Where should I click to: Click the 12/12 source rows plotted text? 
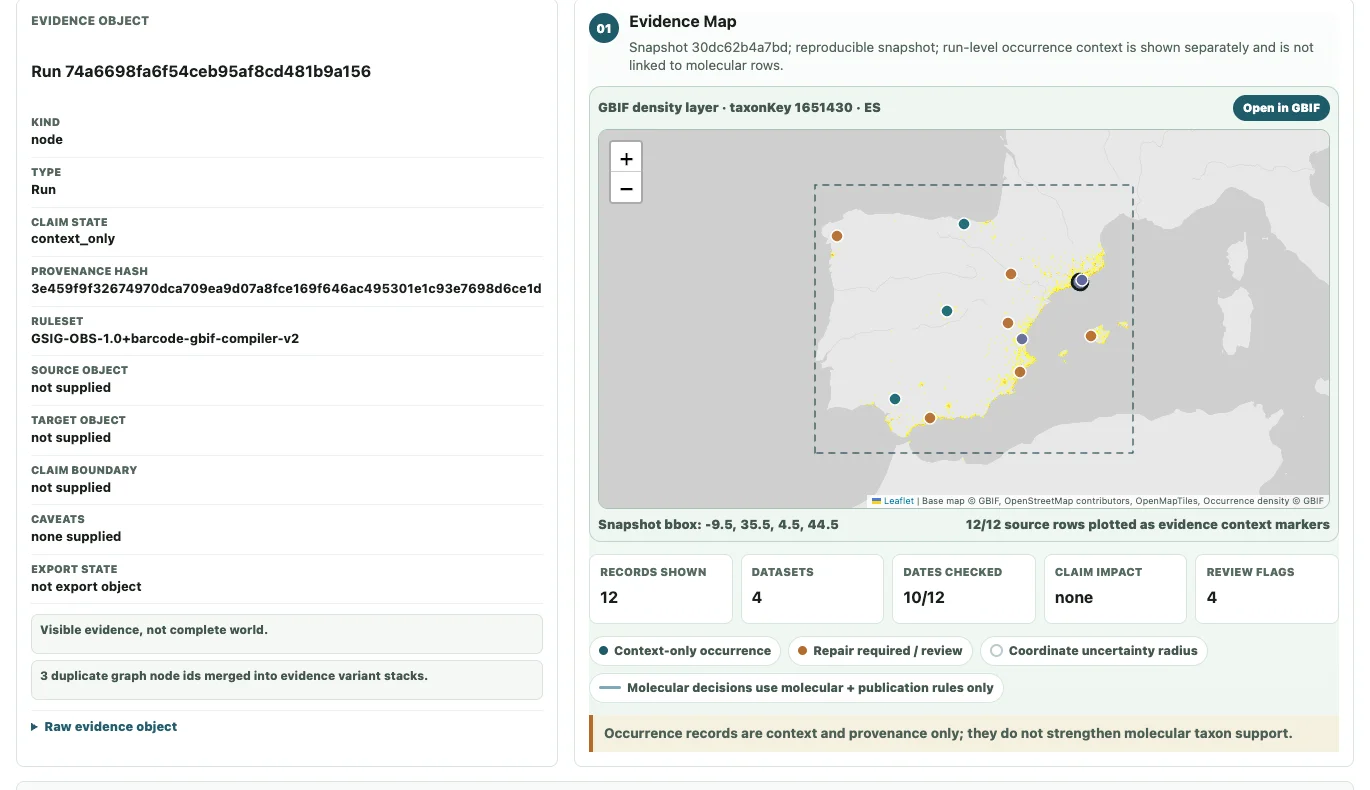click(1148, 525)
